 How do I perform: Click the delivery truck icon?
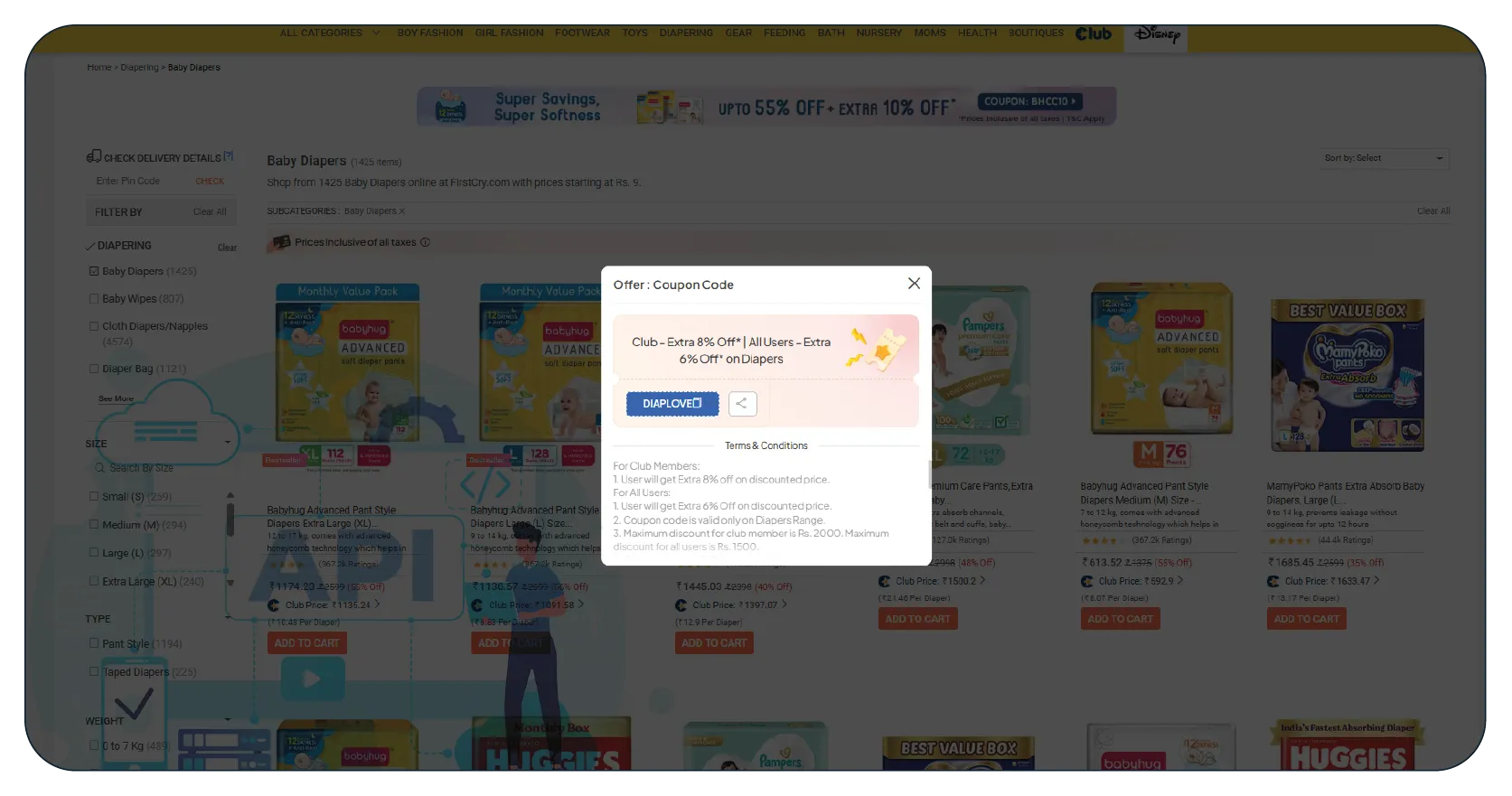[93, 156]
